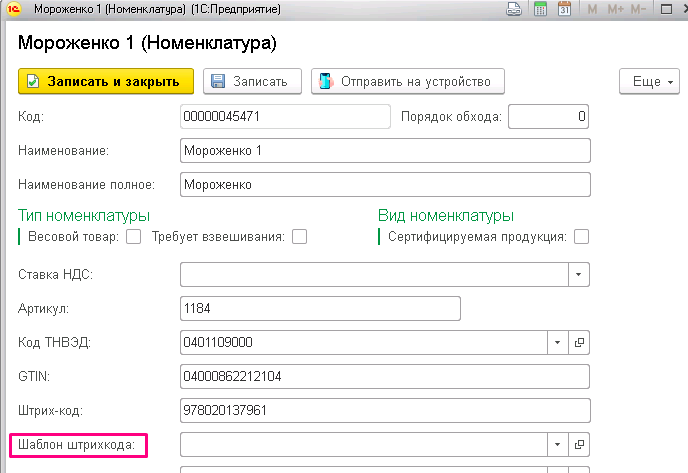The image size is (688, 473).
Task: Open the Еще menu
Action: coord(654,81)
